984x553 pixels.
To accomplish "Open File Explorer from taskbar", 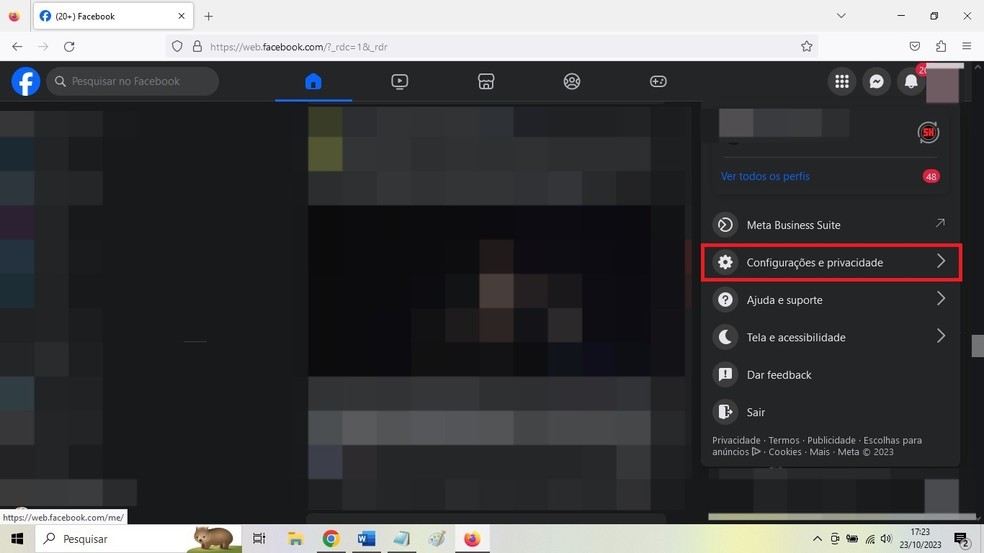I will (295, 539).
